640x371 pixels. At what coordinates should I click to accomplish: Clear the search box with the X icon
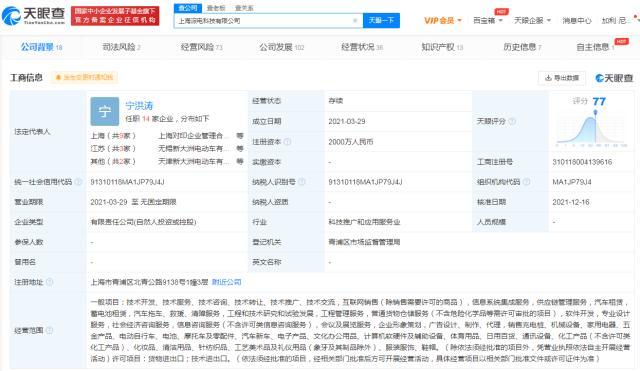pyautogui.click(x=355, y=20)
